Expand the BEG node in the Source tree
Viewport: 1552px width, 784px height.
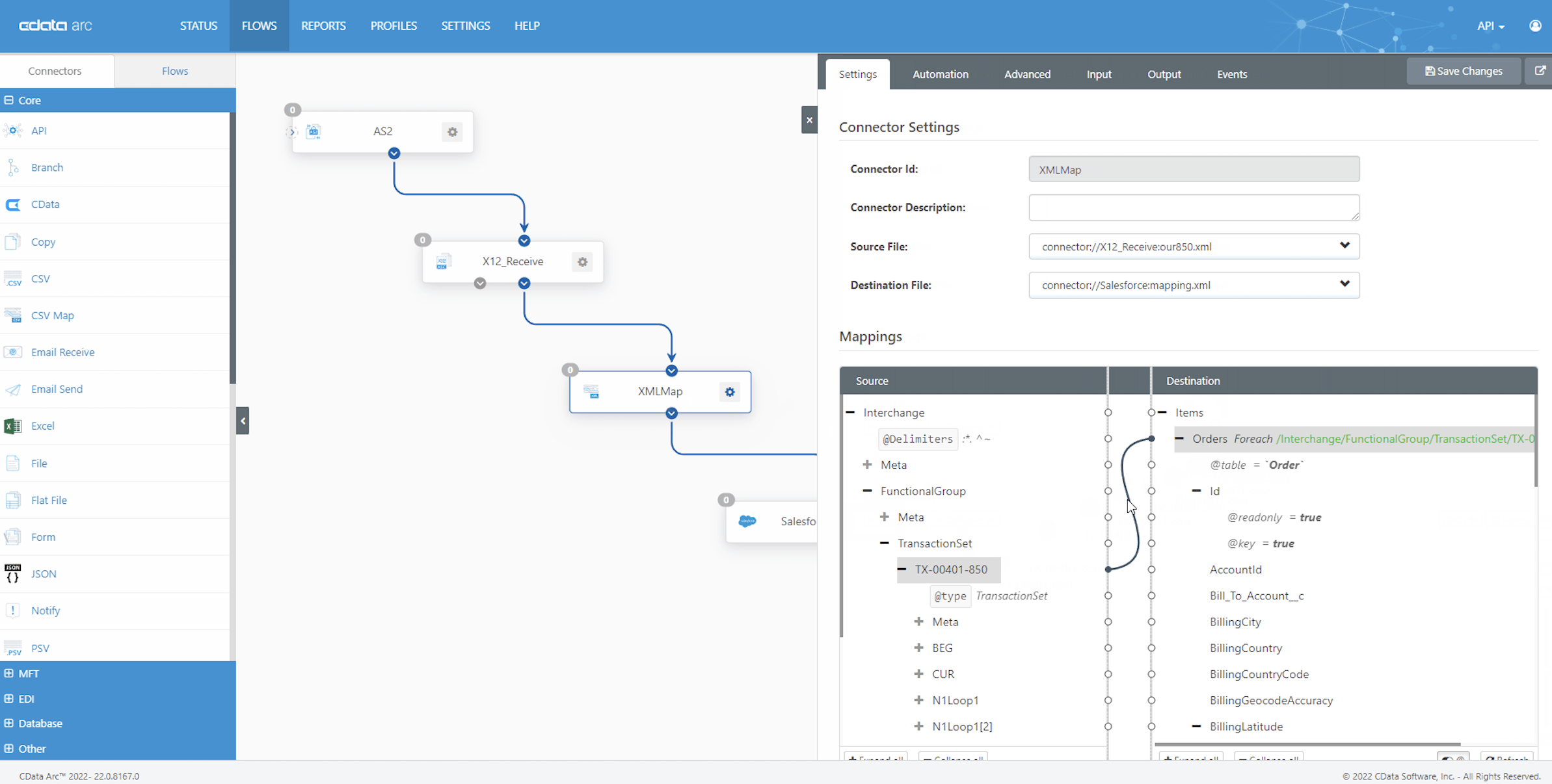pos(918,647)
